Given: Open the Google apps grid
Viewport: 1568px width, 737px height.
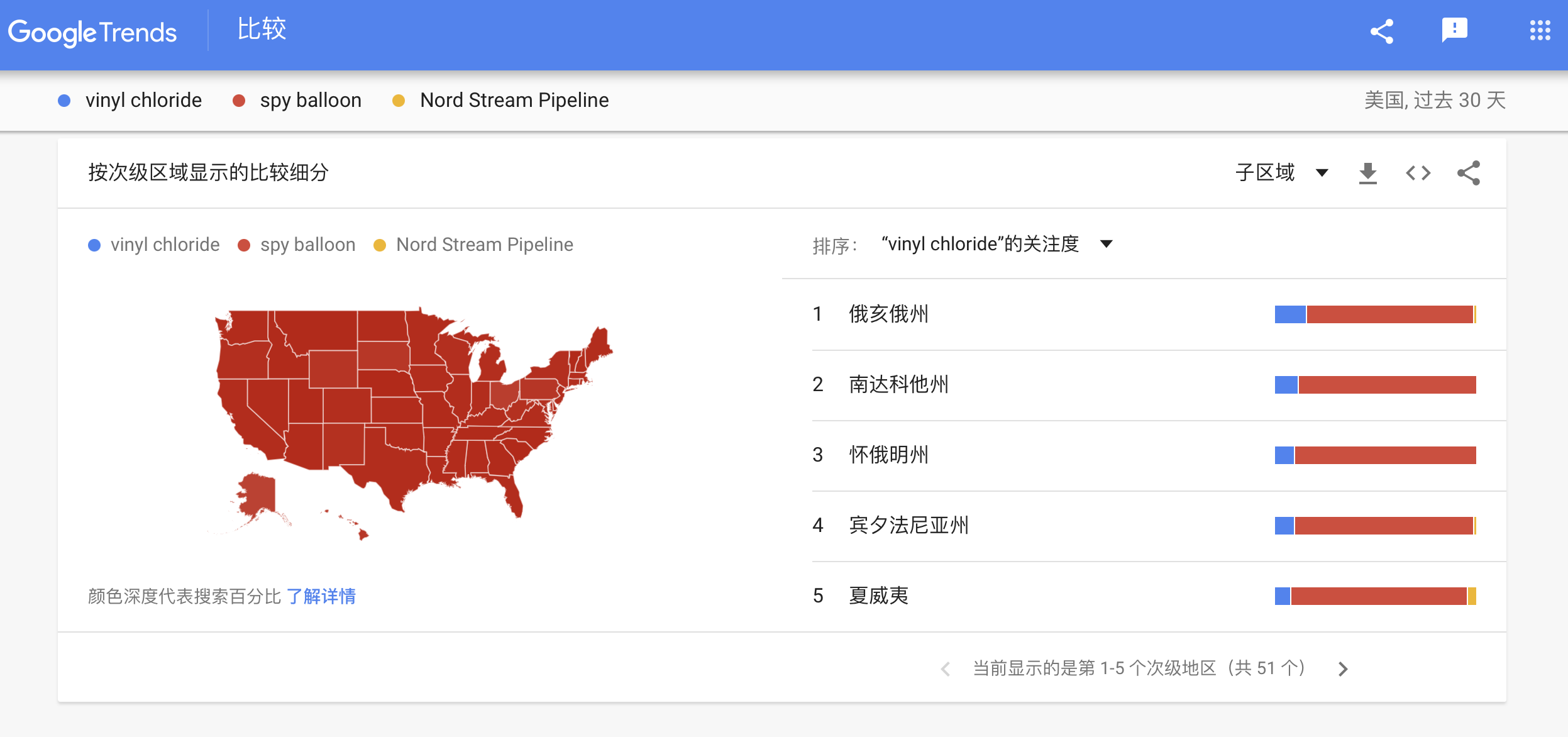Looking at the screenshot, I should point(1540,30).
